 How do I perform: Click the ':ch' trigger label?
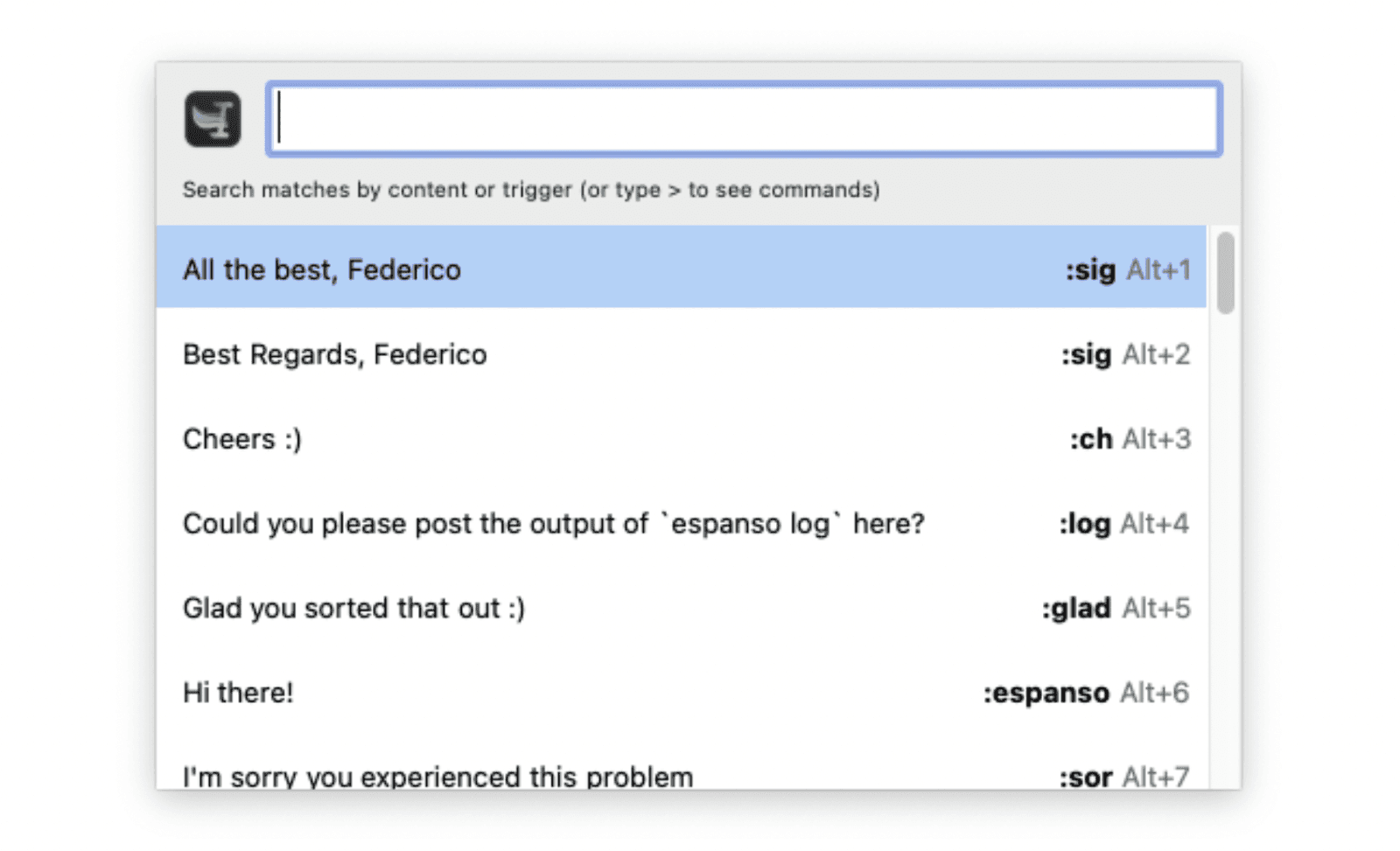1091,439
